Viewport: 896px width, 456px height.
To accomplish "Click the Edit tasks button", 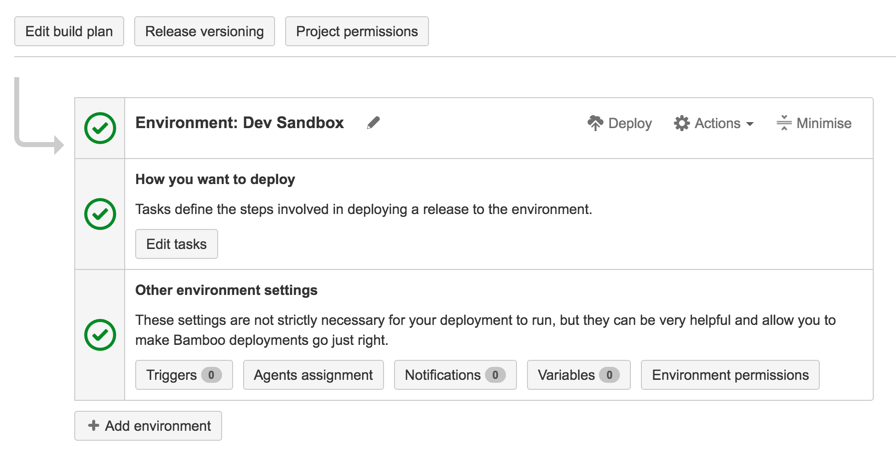I will click(177, 244).
